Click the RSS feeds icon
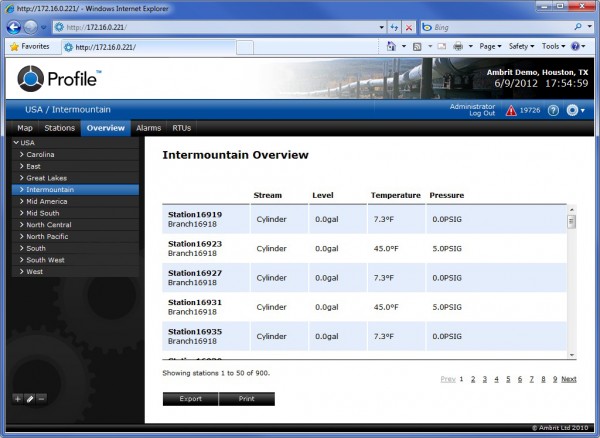The width and height of the screenshot is (600, 438). tap(417, 47)
